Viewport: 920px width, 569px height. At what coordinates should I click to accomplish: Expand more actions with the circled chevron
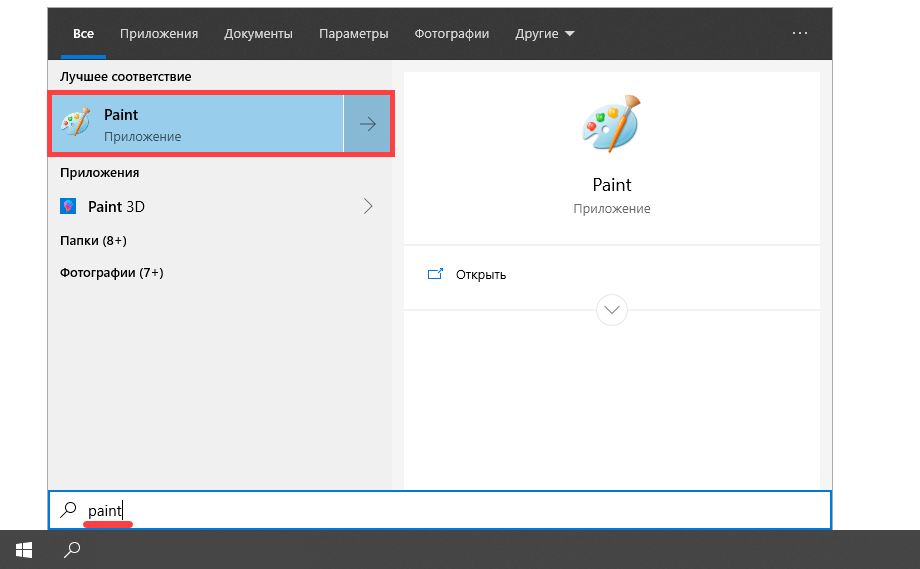coord(611,309)
